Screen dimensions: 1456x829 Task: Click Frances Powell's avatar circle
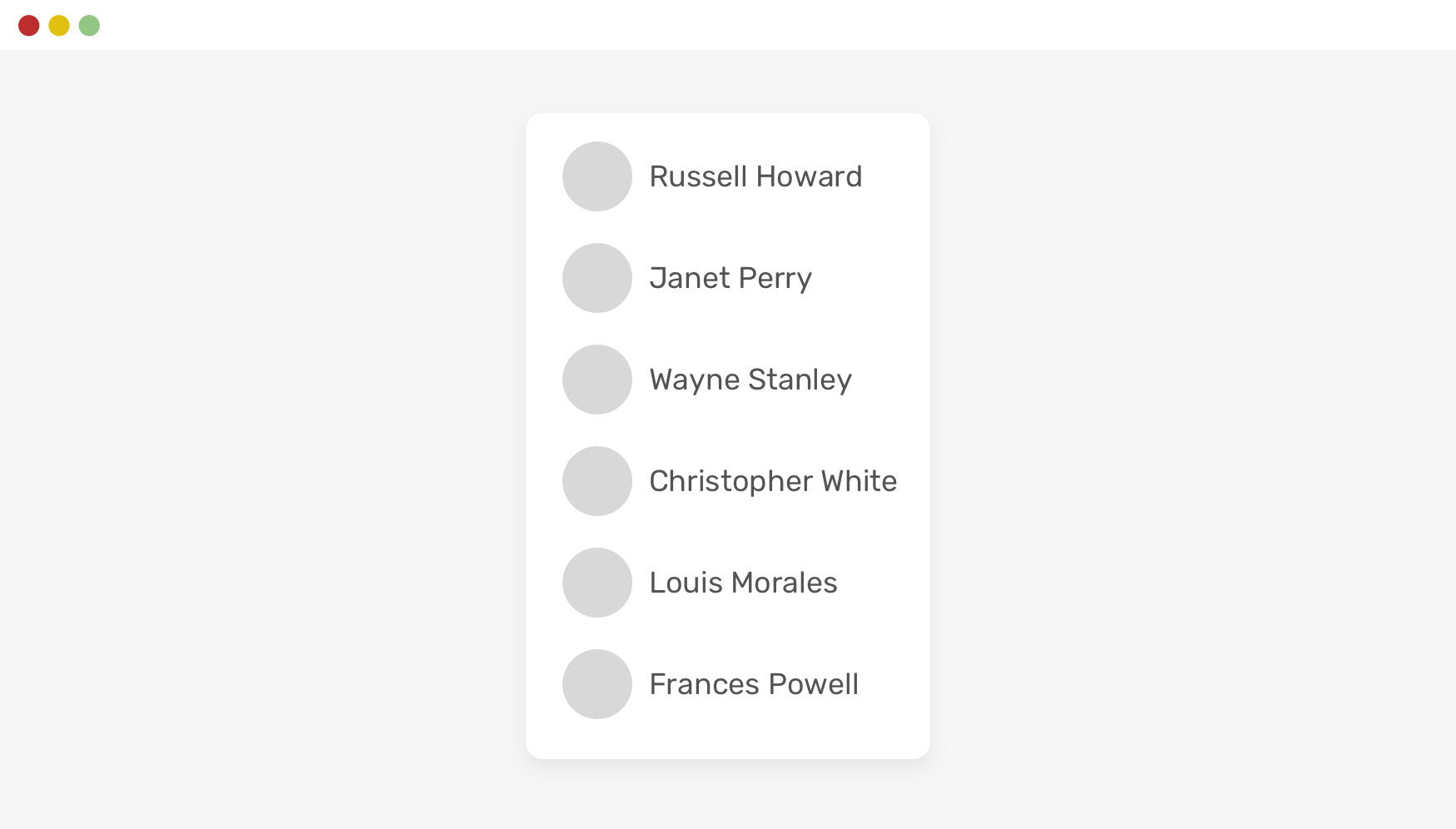597,684
